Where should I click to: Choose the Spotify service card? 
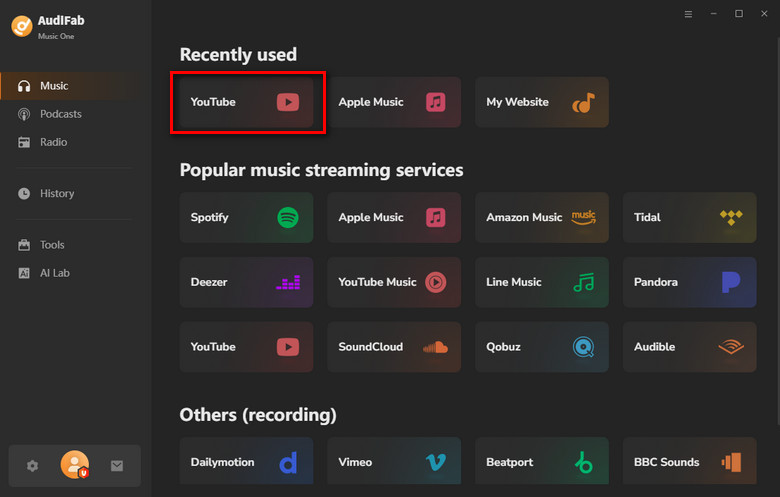point(246,217)
